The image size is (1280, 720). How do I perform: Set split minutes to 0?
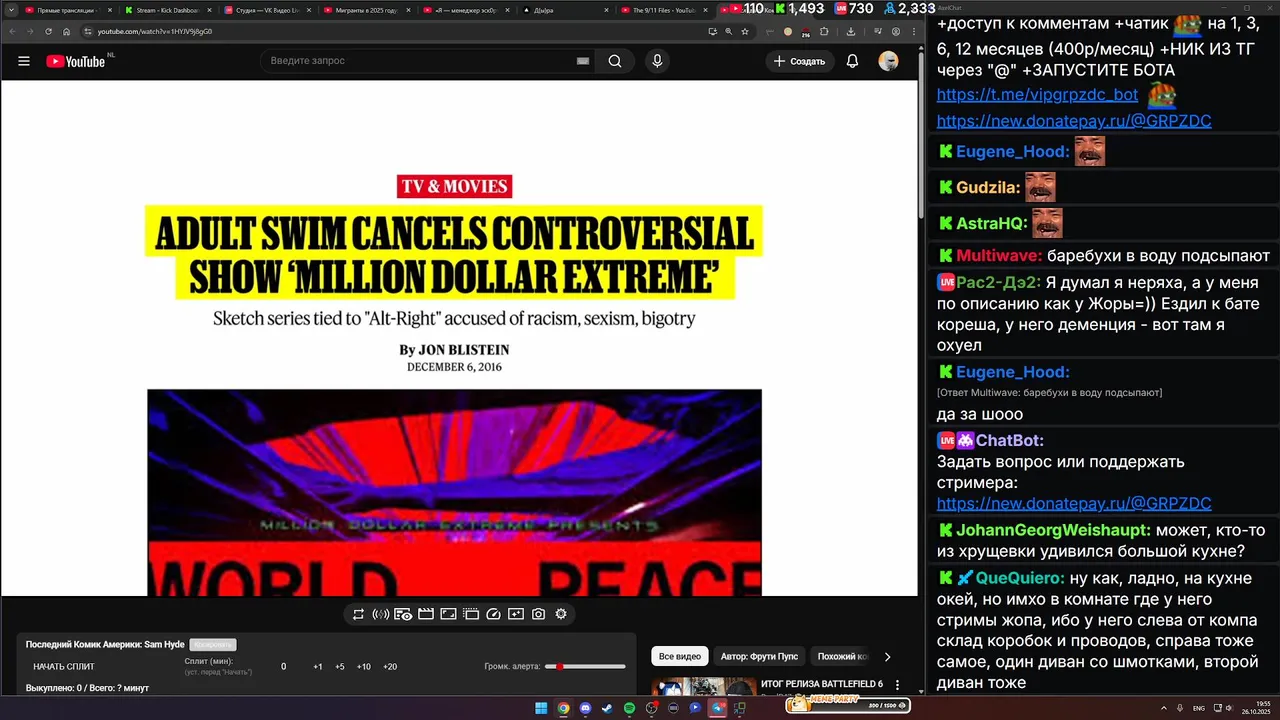pyautogui.click(x=283, y=666)
